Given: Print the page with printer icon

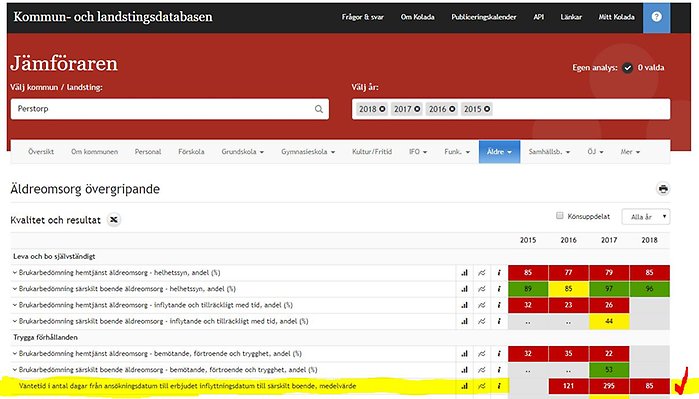Looking at the screenshot, I should click(663, 189).
